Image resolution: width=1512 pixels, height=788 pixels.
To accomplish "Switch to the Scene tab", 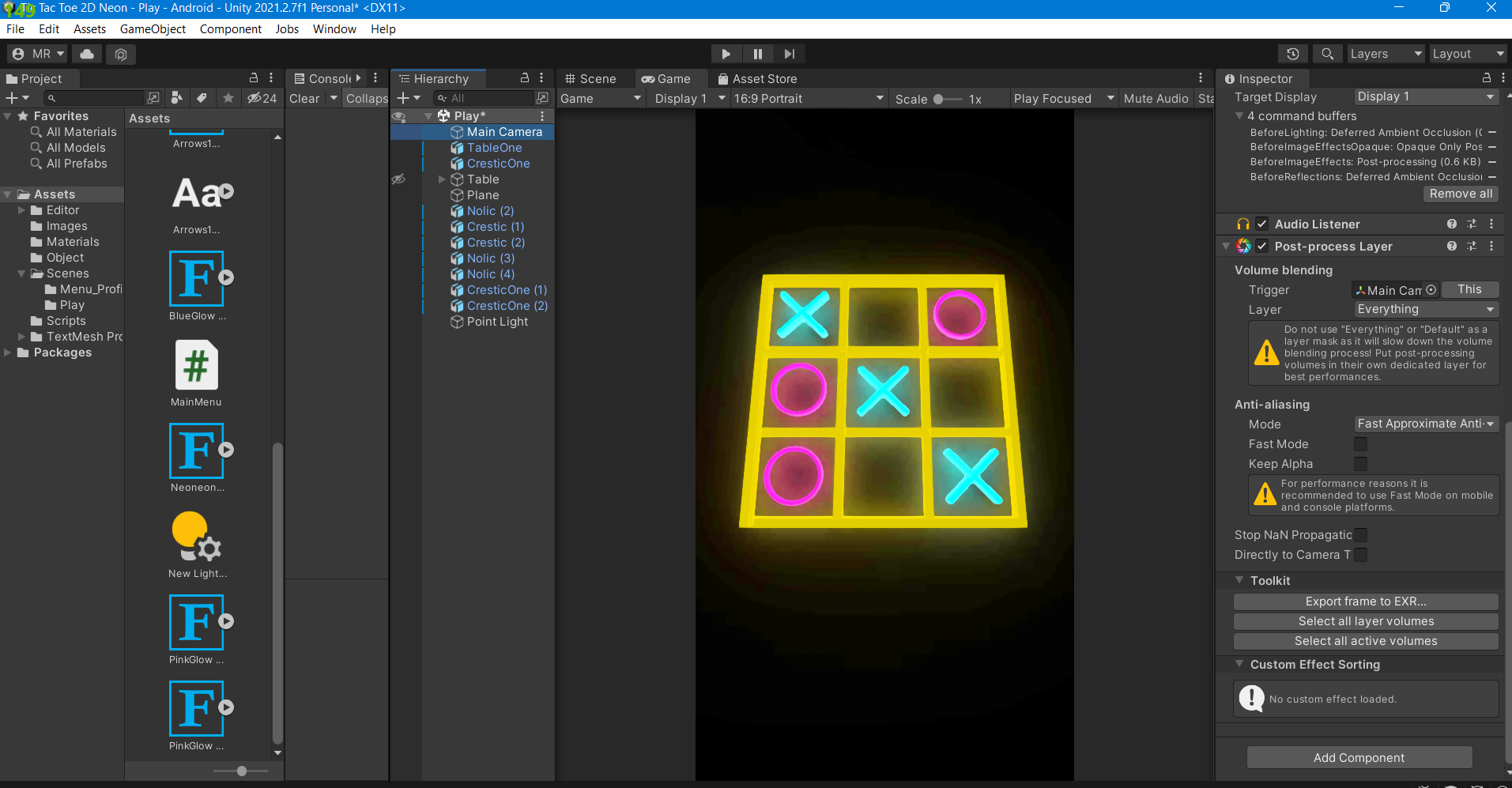I will pos(590,78).
